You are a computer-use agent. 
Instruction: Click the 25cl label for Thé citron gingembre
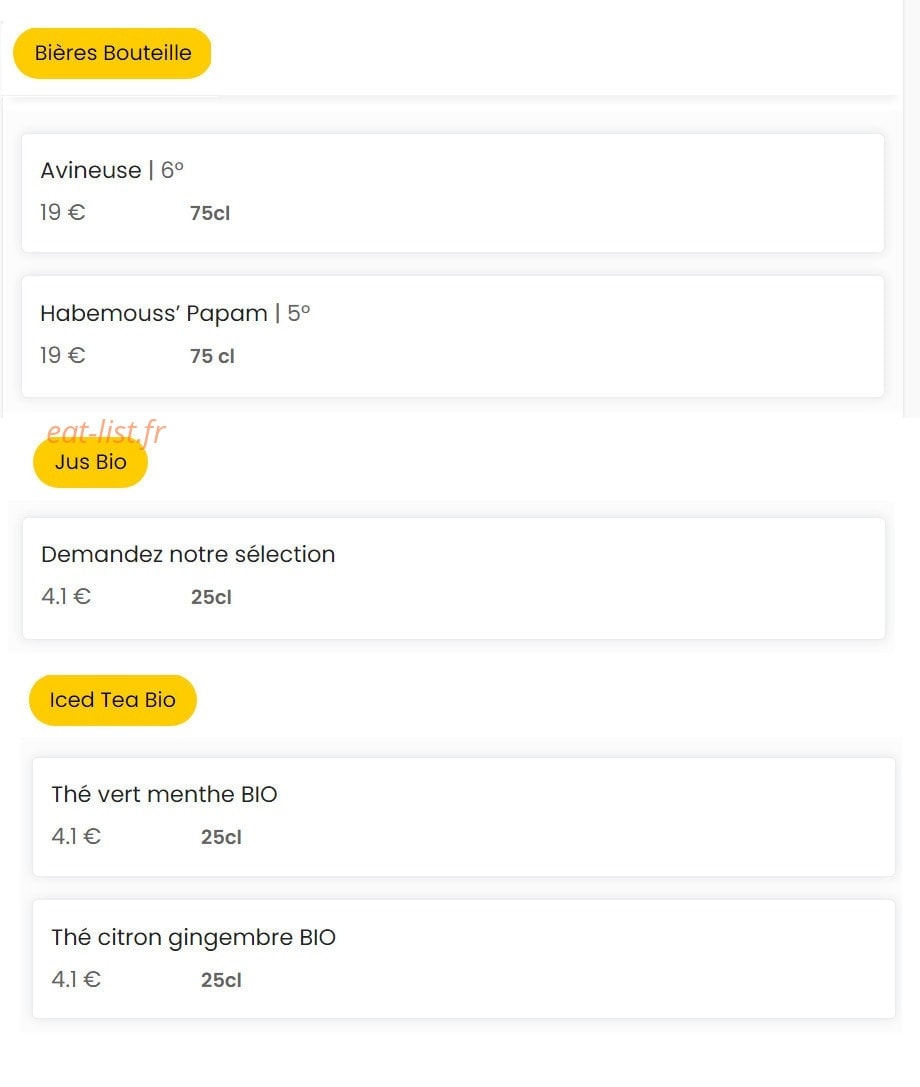(221, 980)
